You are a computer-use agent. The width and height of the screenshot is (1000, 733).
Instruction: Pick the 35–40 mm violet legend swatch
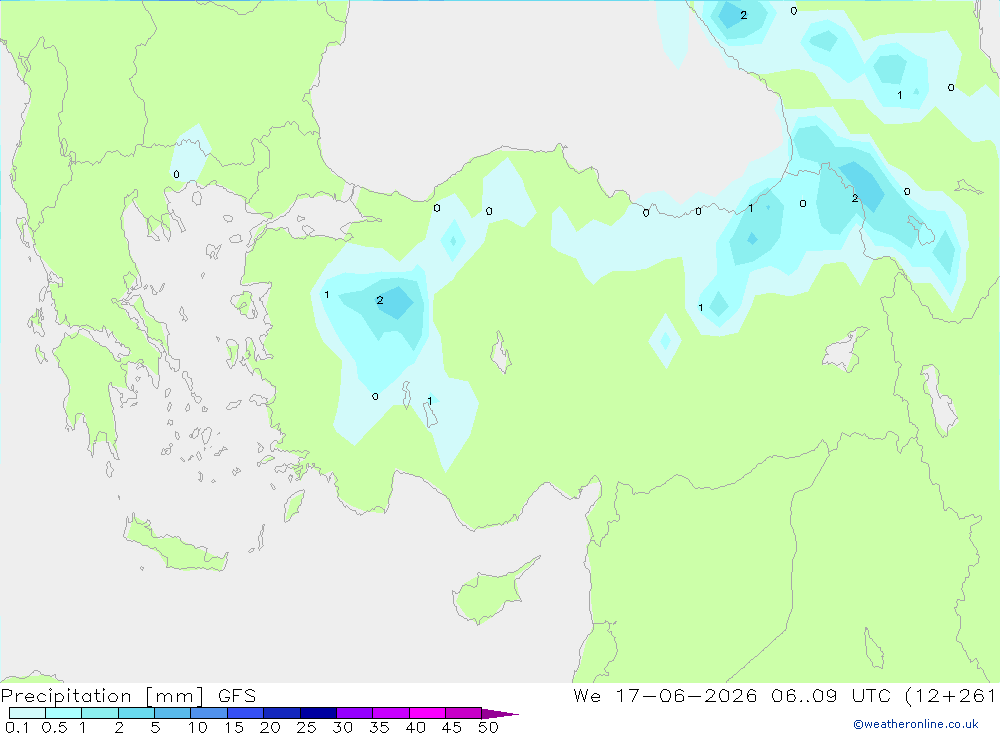[x=391, y=713]
